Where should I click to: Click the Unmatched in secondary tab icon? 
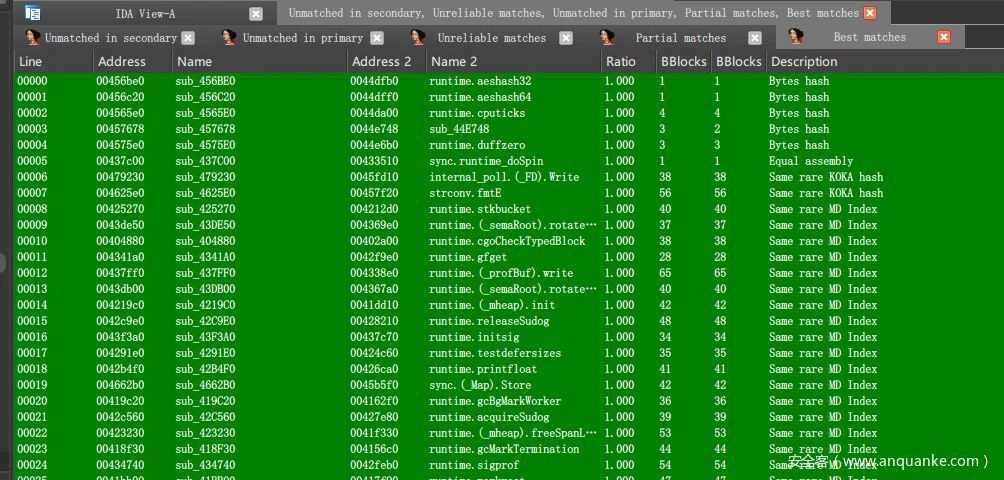point(33,37)
